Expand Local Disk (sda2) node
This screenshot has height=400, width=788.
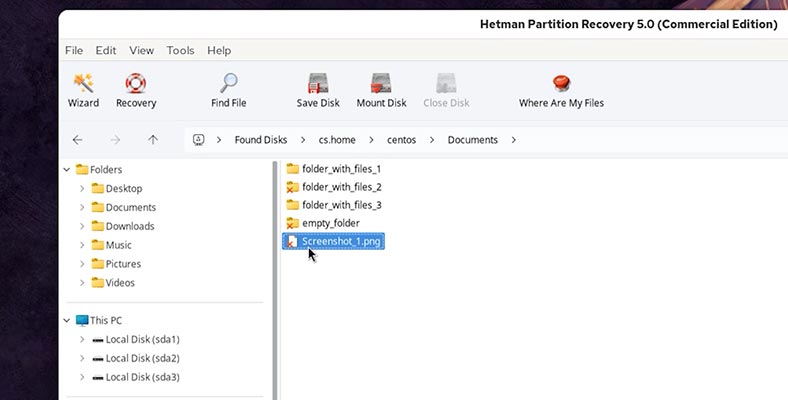(x=82, y=358)
